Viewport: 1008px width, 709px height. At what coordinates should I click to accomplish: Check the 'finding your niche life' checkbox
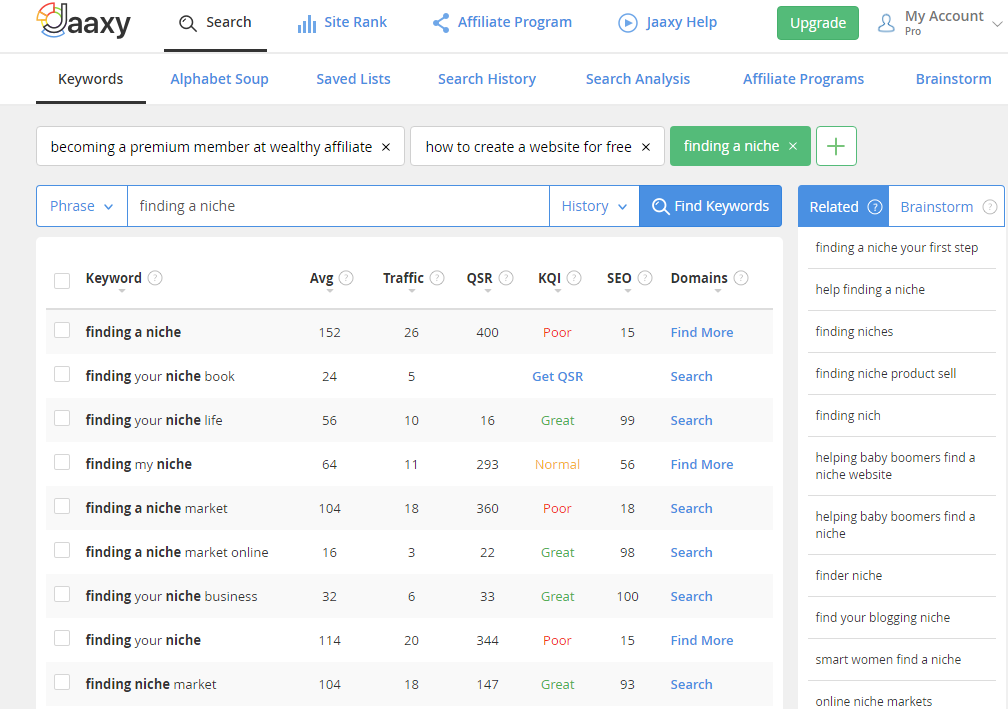[62, 418]
